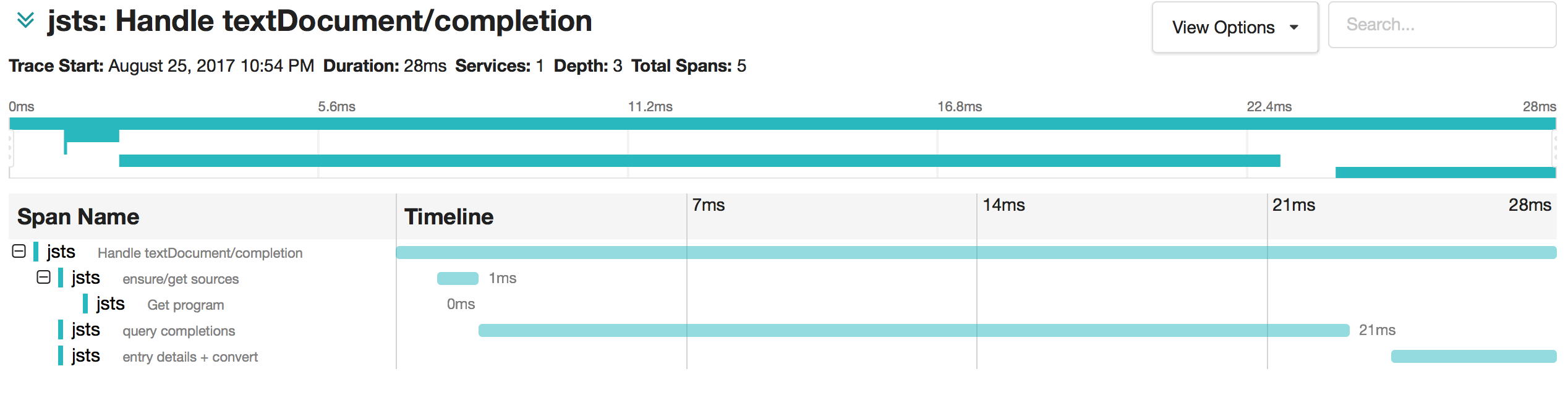
Task: Collapse the Handle textDocument/completion span row
Action: click(x=19, y=252)
